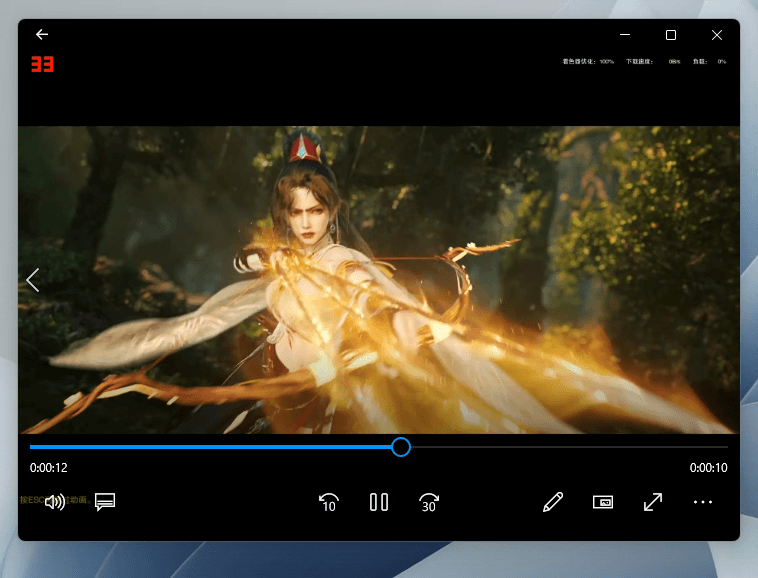Viewport: 758px width, 578px height.
Task: Enter full screen with the diagonal arrows
Action: (x=652, y=502)
